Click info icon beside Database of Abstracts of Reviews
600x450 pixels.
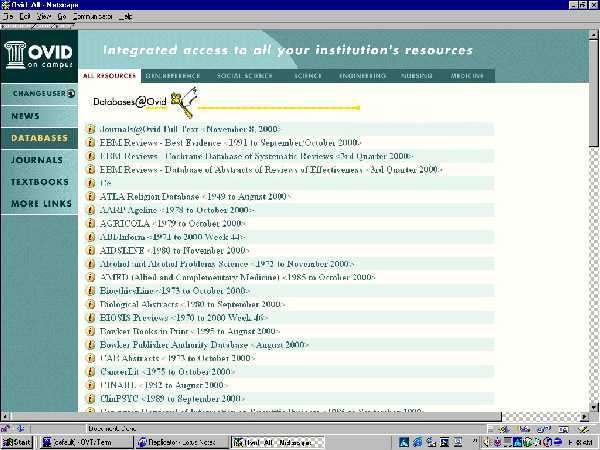(x=90, y=170)
